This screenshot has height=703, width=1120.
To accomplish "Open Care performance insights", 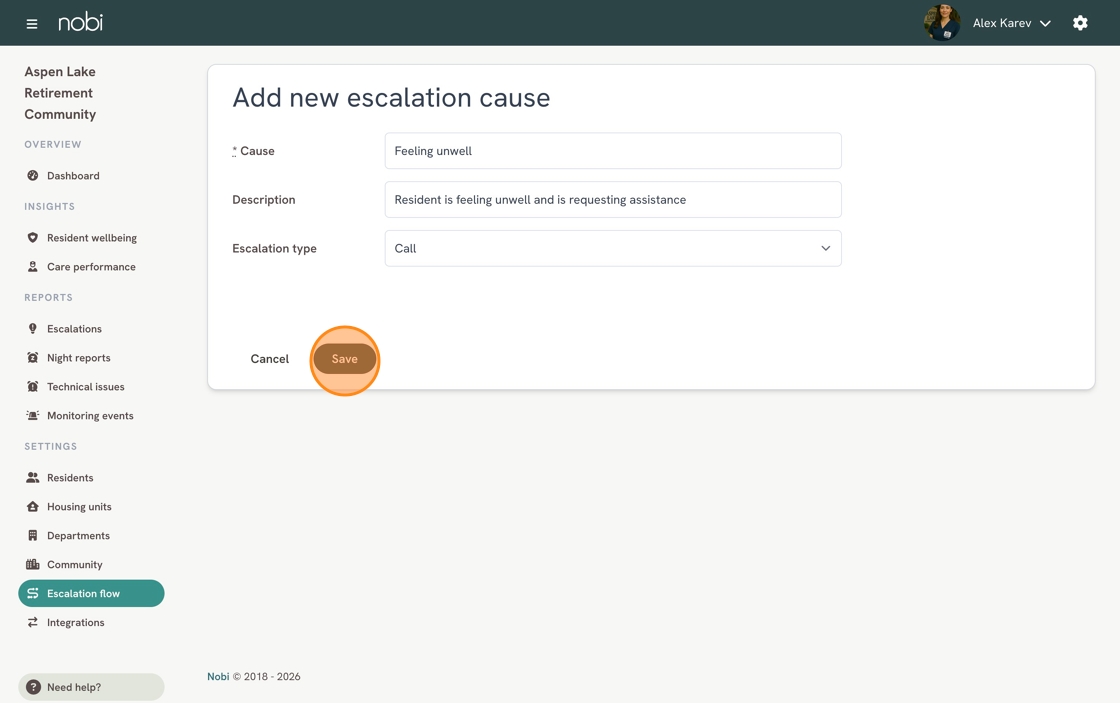I will tap(91, 266).
